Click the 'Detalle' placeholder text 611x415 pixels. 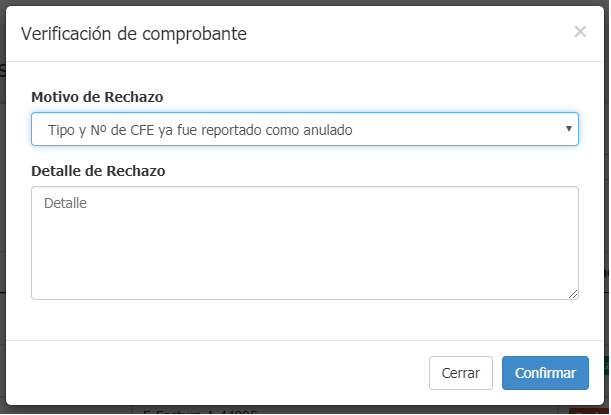[x=65, y=203]
